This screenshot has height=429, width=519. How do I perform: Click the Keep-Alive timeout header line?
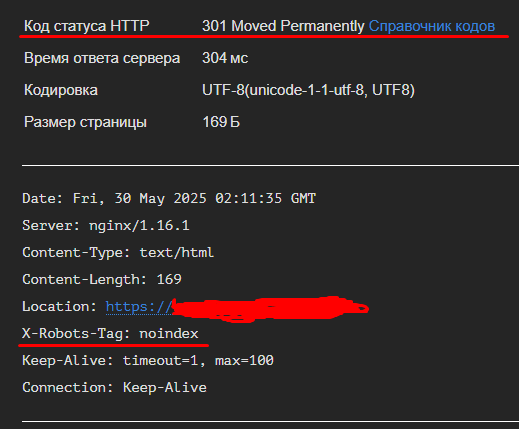148,361
